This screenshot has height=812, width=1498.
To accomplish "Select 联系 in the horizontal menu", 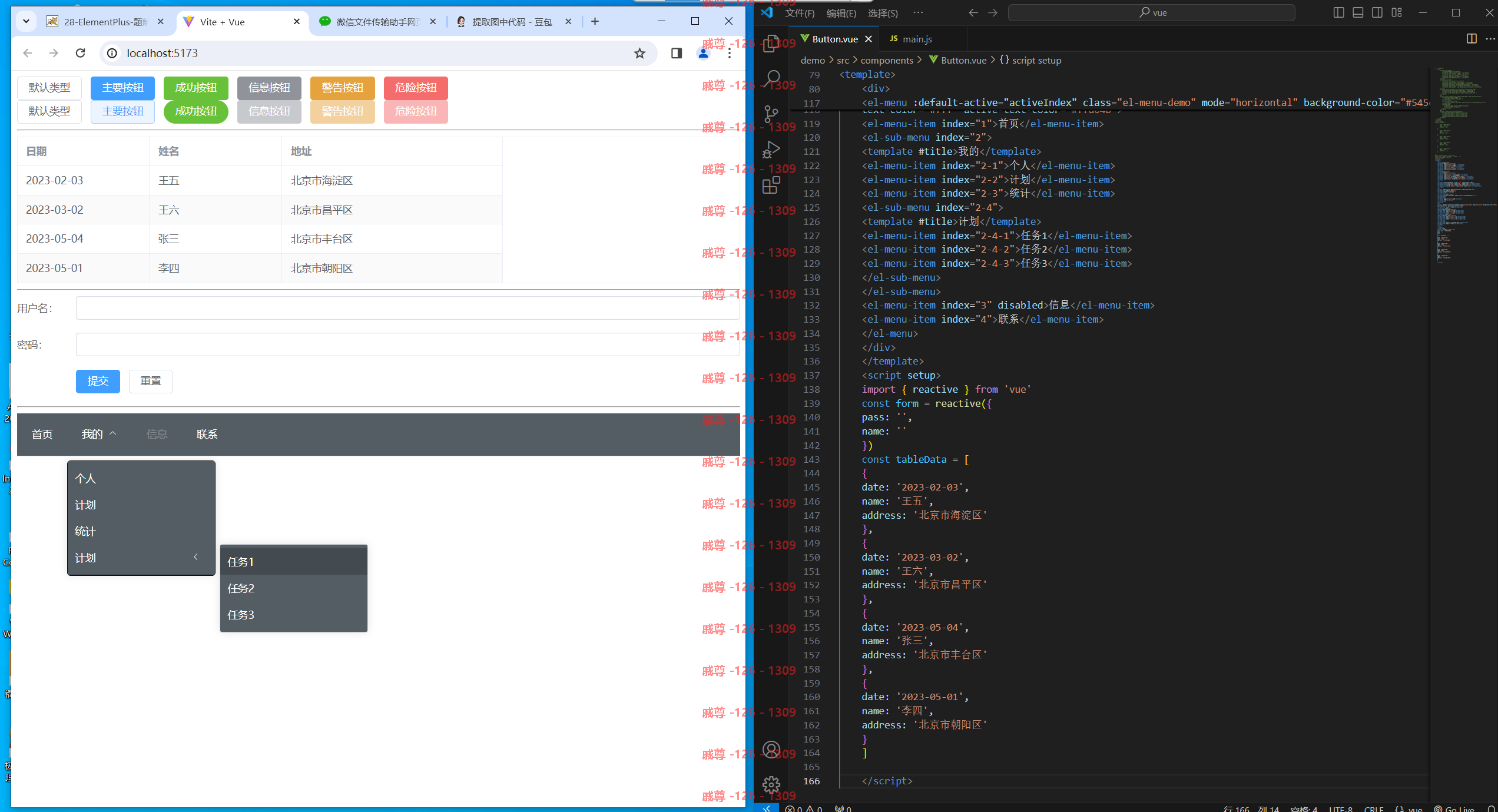I will click(207, 435).
